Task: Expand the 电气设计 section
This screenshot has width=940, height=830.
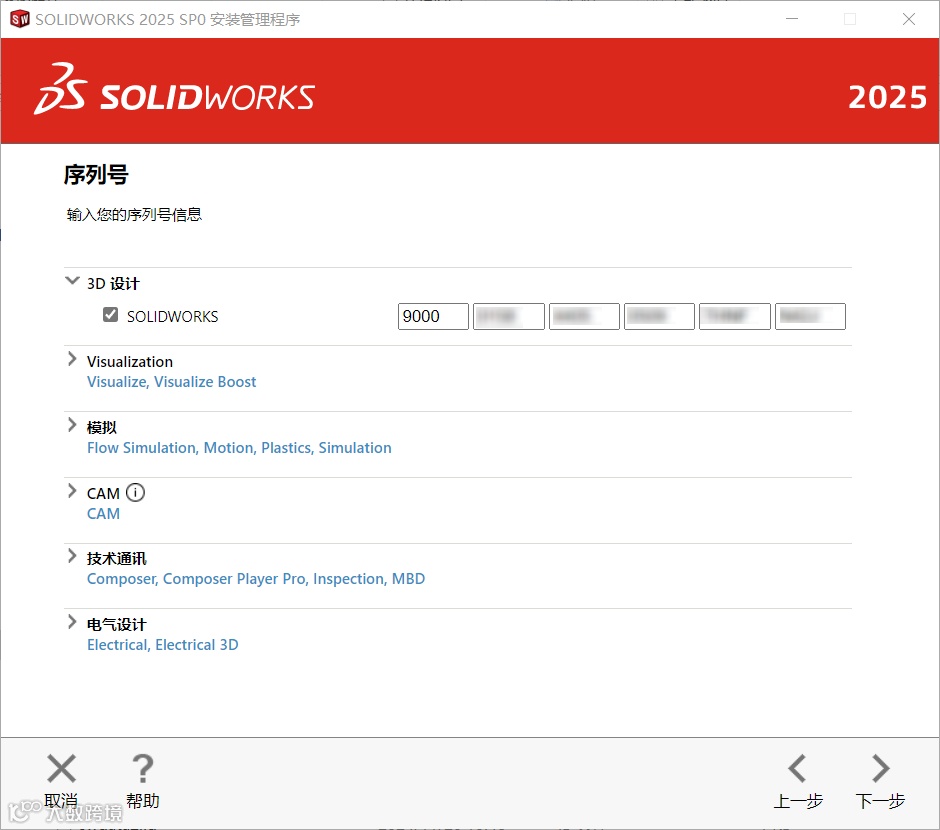Action: pyautogui.click(x=72, y=622)
